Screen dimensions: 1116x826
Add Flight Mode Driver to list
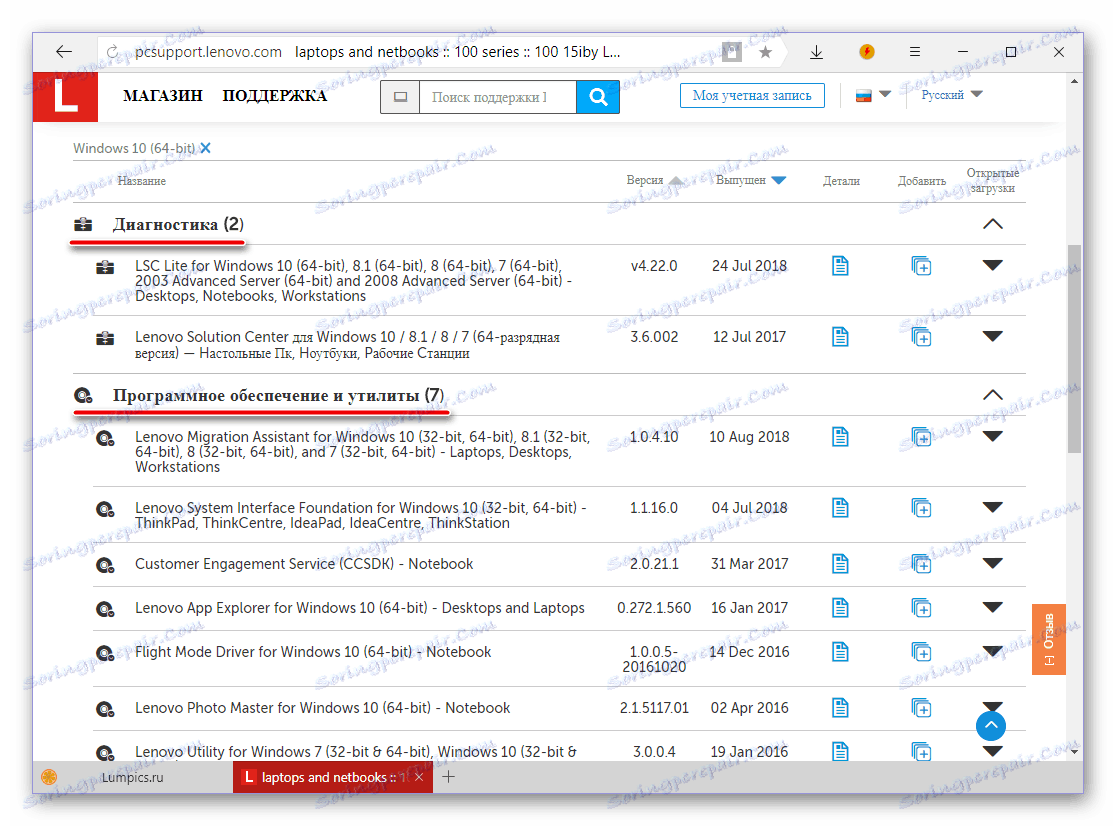[921, 652]
